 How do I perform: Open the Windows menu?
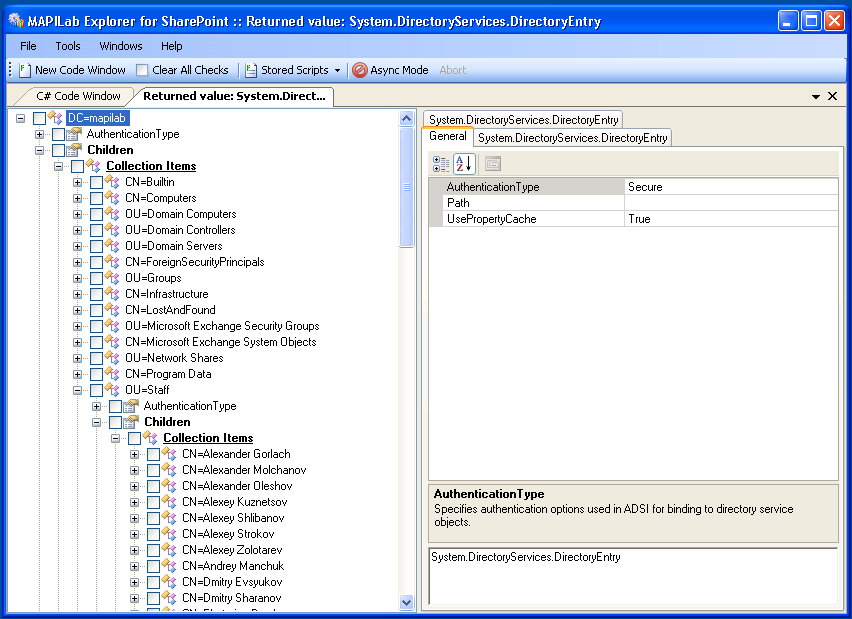(121, 46)
